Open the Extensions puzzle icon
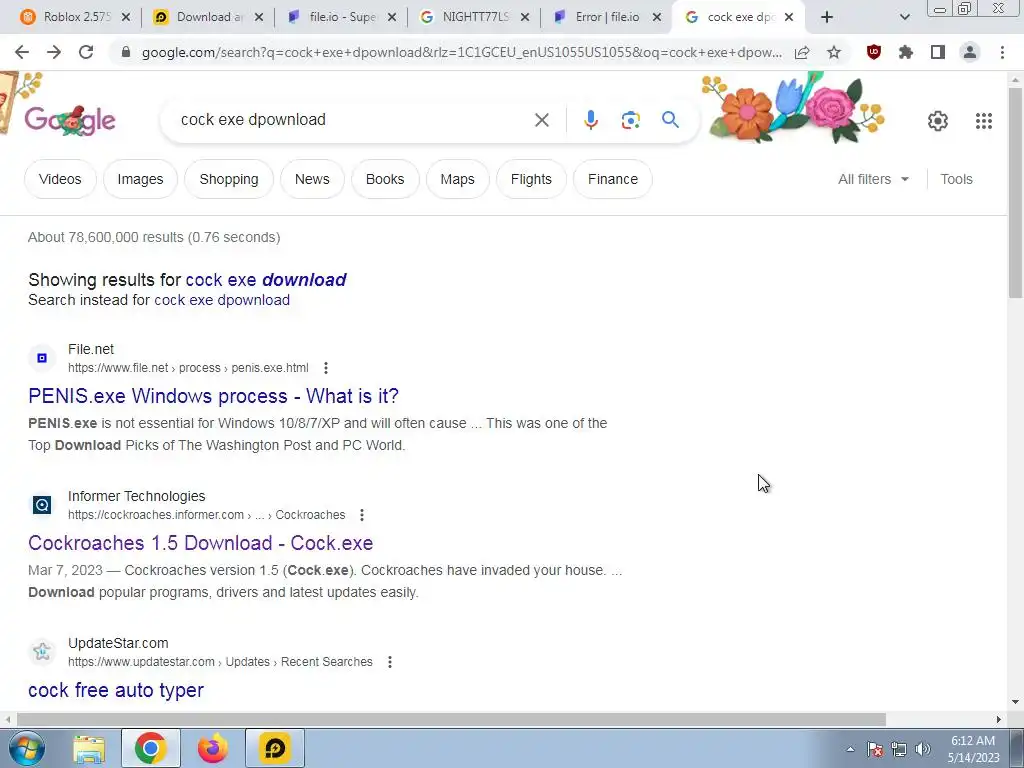Viewport: 1024px width, 768px height. coord(905,52)
